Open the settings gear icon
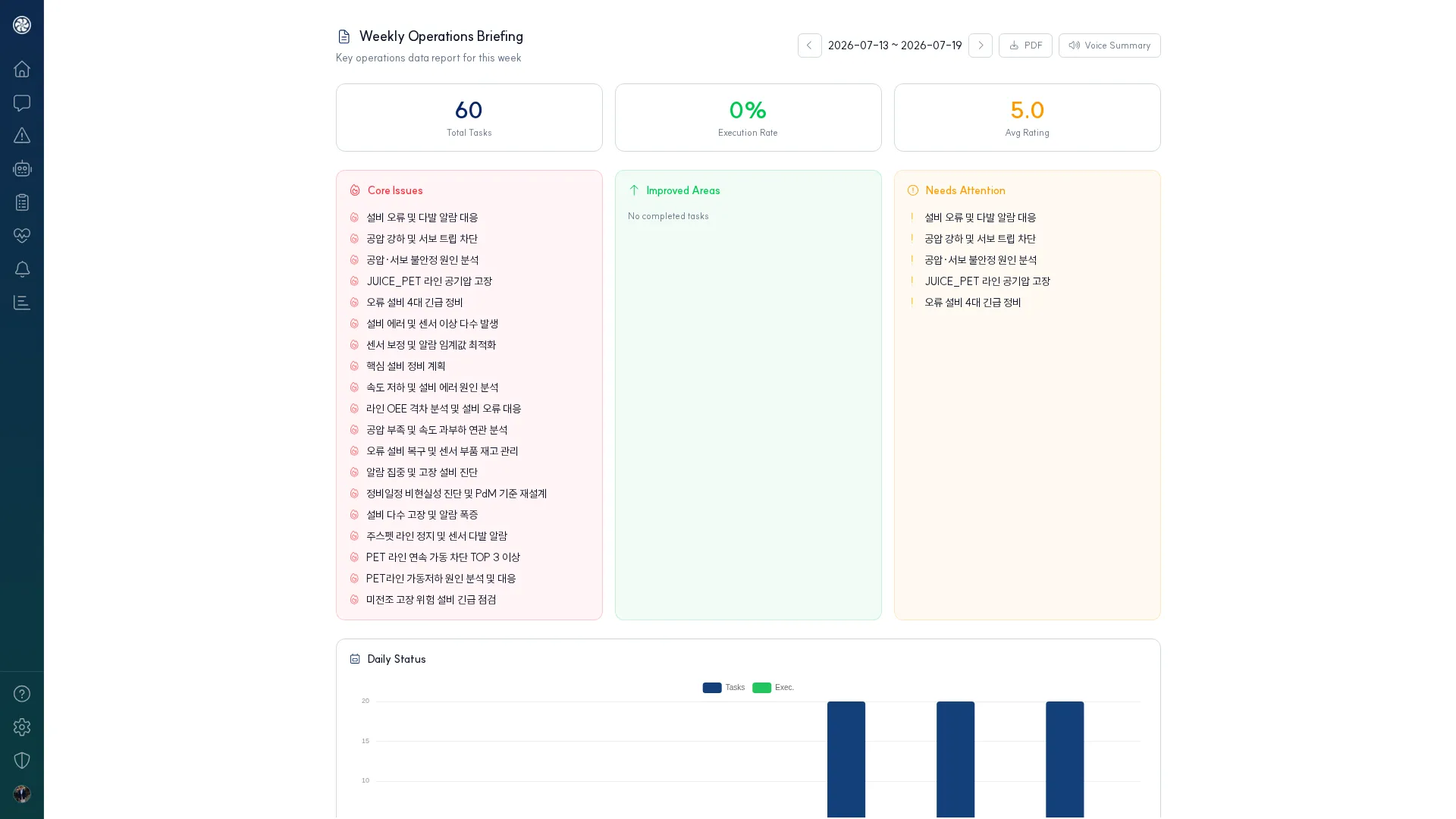The height and width of the screenshot is (819, 1456). [x=22, y=727]
